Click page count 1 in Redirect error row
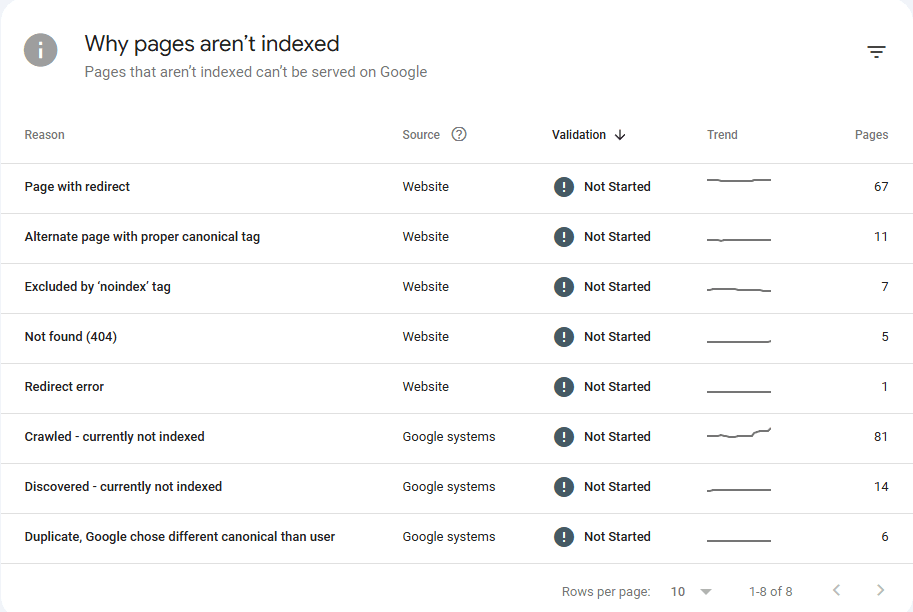 click(884, 387)
